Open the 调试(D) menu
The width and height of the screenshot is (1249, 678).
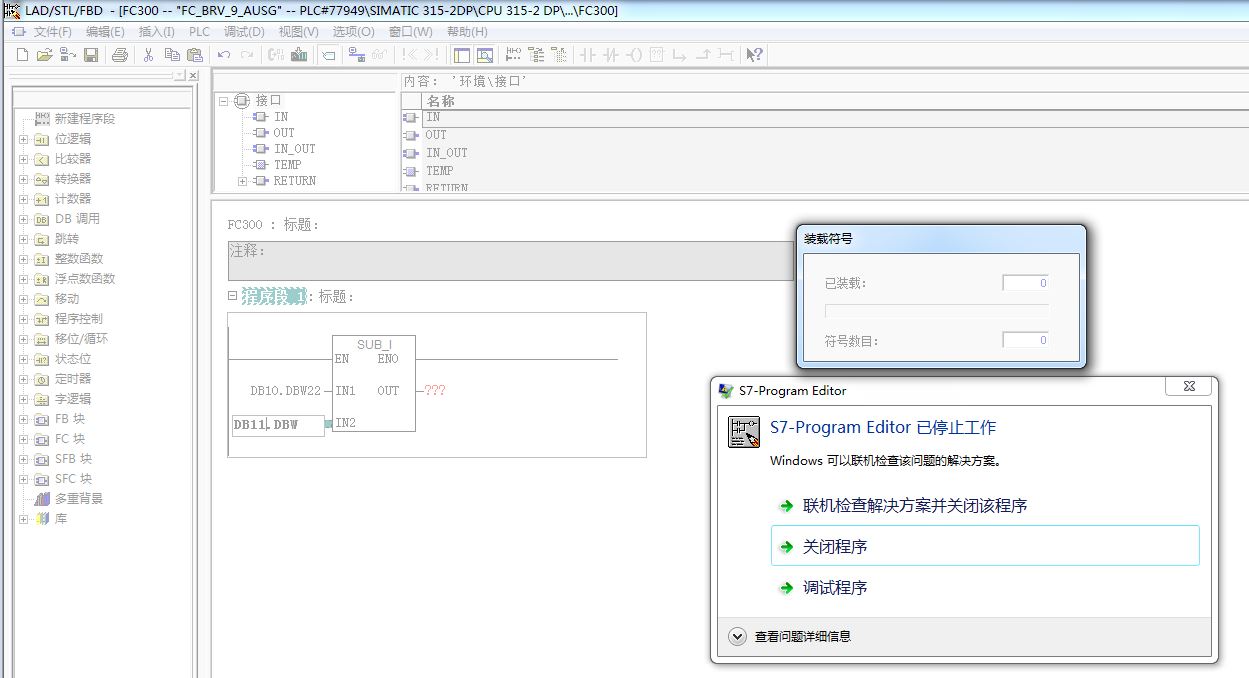(244, 32)
